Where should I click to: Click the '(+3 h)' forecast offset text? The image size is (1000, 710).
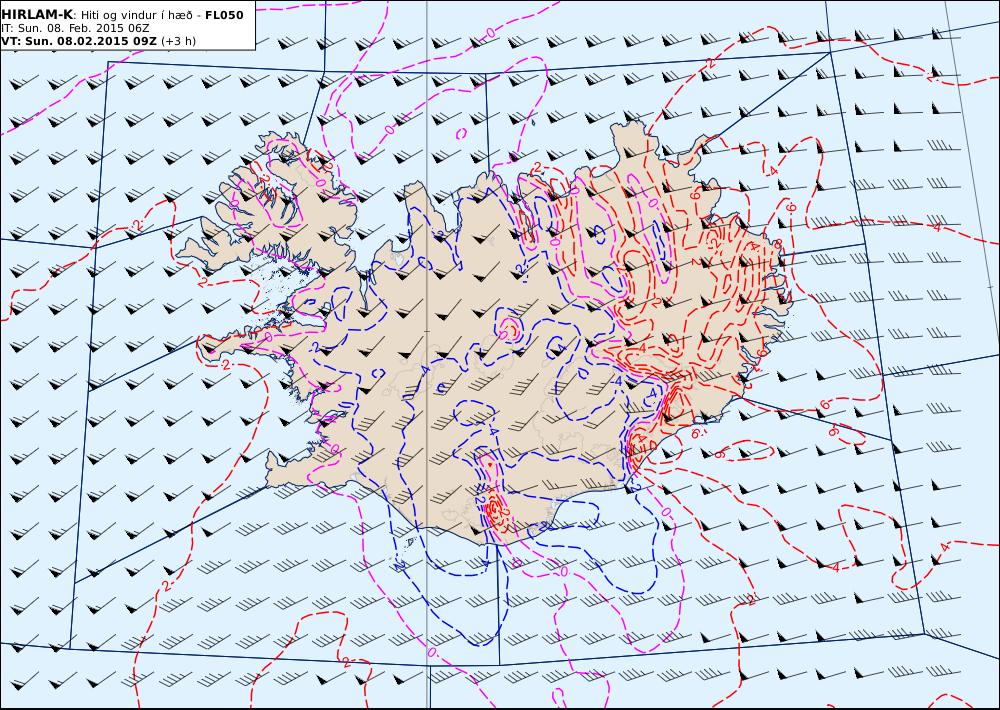(x=179, y=41)
